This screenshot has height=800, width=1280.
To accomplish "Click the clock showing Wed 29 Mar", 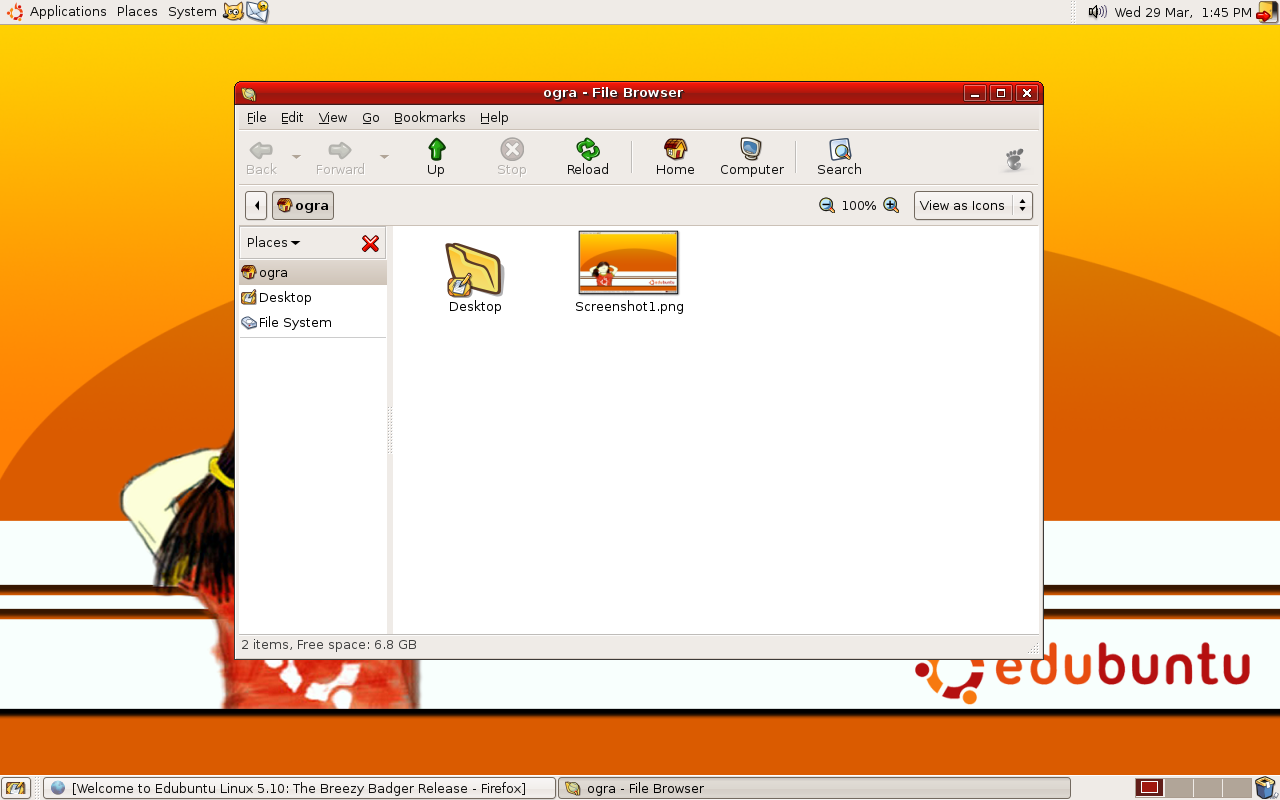I will [x=1182, y=12].
